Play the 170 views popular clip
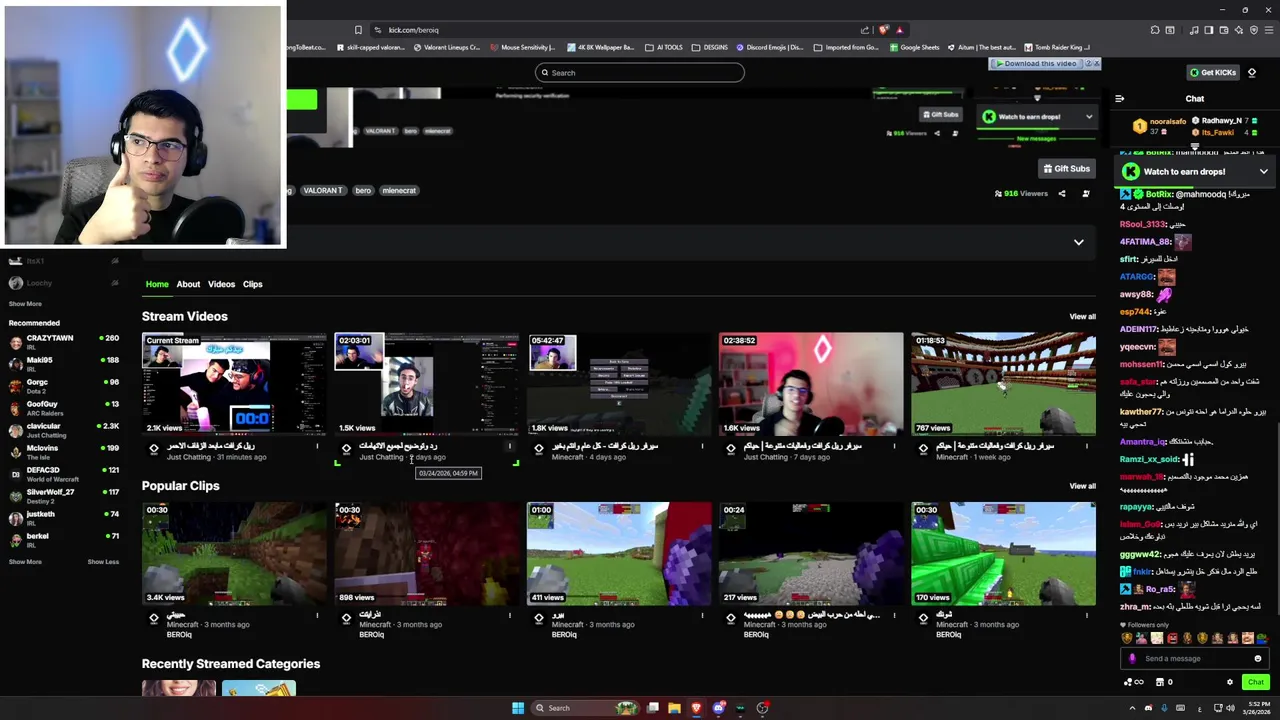This screenshot has width=1280, height=720. [x=1003, y=554]
